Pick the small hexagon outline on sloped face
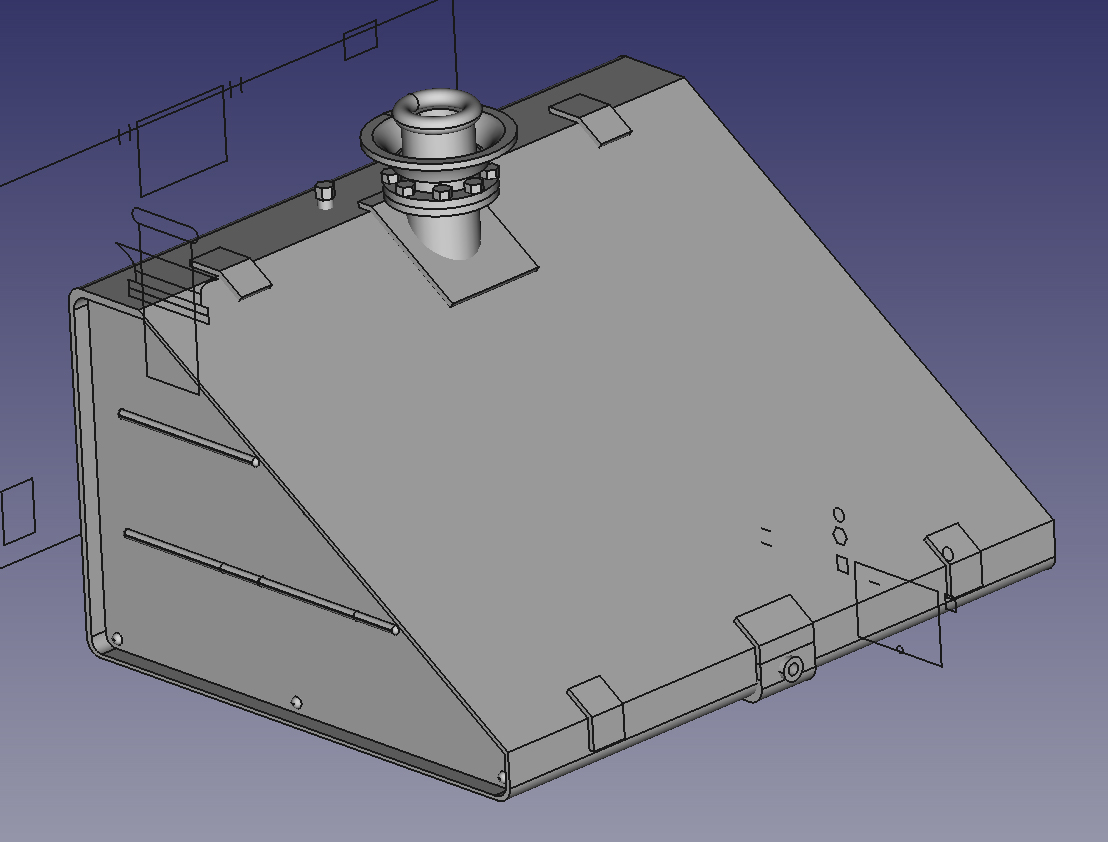 [x=840, y=536]
